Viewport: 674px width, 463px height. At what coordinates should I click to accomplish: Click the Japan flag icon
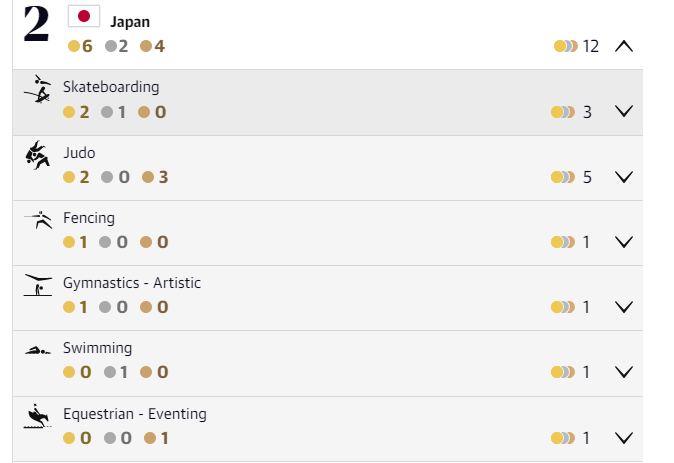83,17
